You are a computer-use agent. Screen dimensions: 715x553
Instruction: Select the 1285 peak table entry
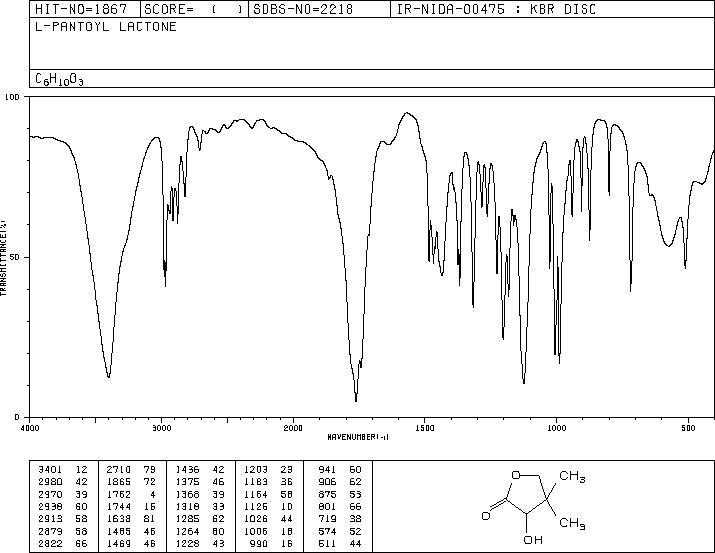(x=200, y=519)
